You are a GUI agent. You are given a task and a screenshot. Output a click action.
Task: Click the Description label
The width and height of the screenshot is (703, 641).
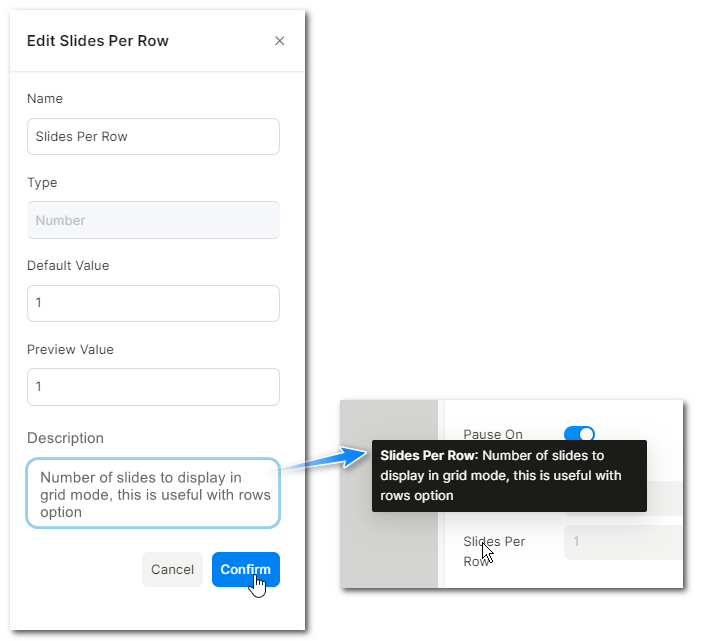(65, 438)
